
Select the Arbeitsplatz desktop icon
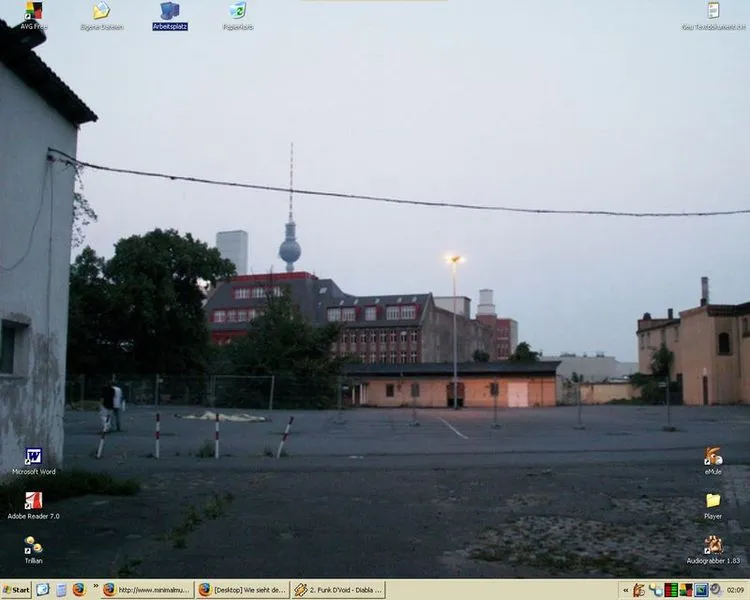[169, 12]
